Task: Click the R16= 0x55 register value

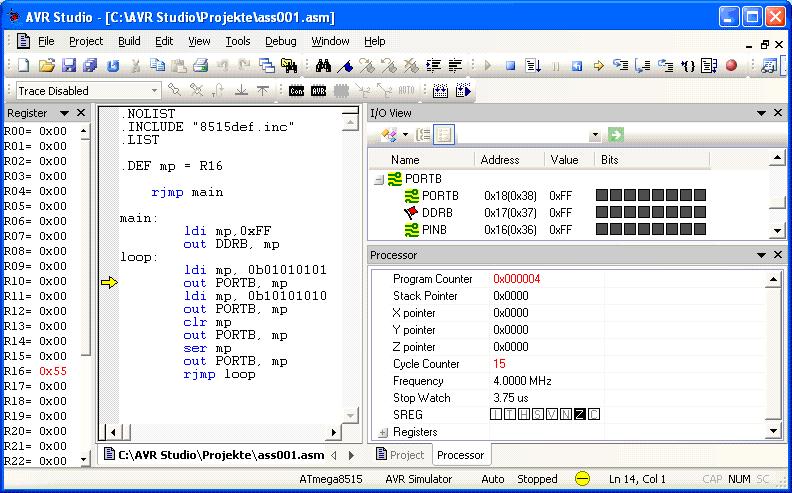Action: pos(35,371)
